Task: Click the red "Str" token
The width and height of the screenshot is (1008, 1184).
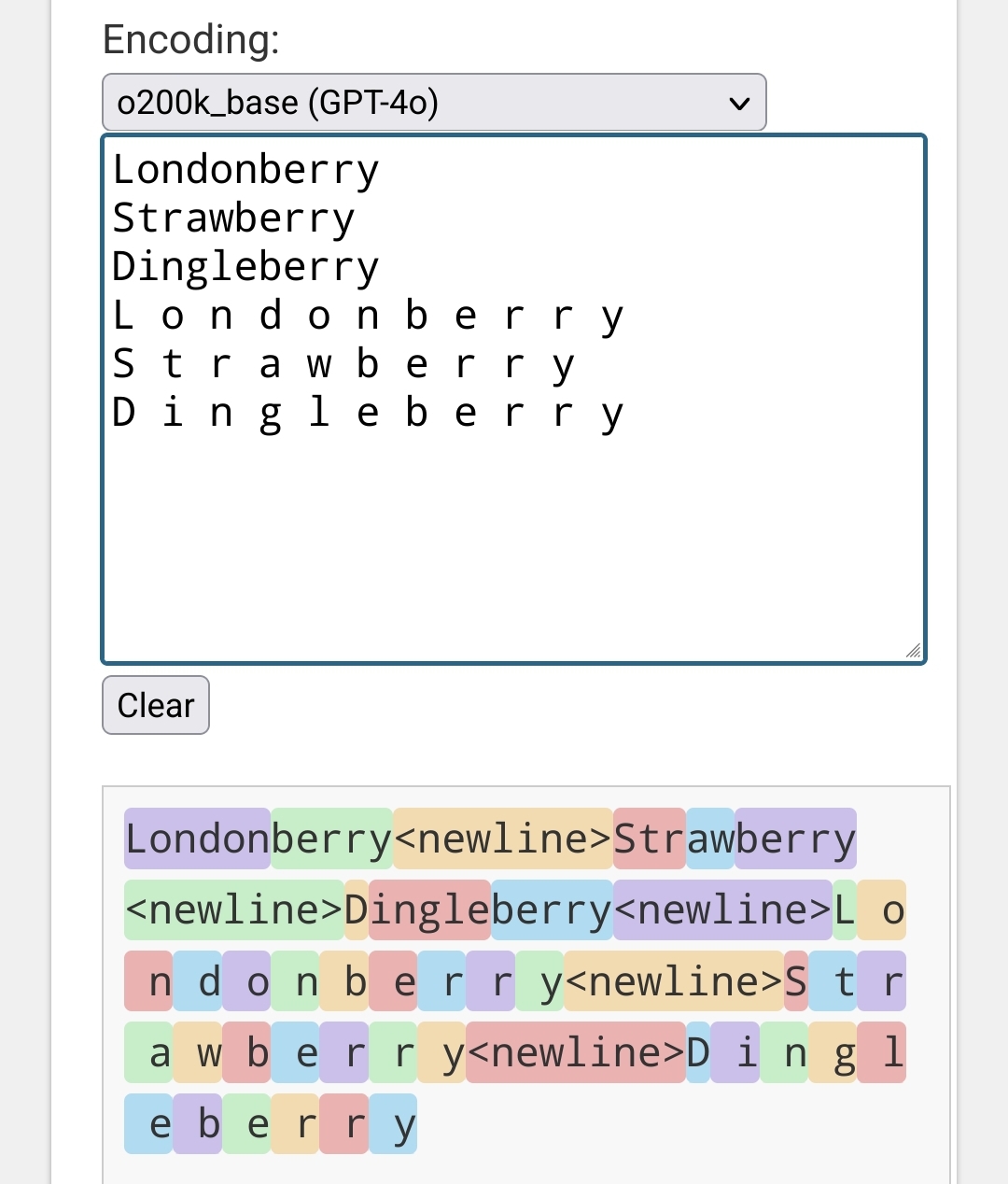Action: coord(650,839)
